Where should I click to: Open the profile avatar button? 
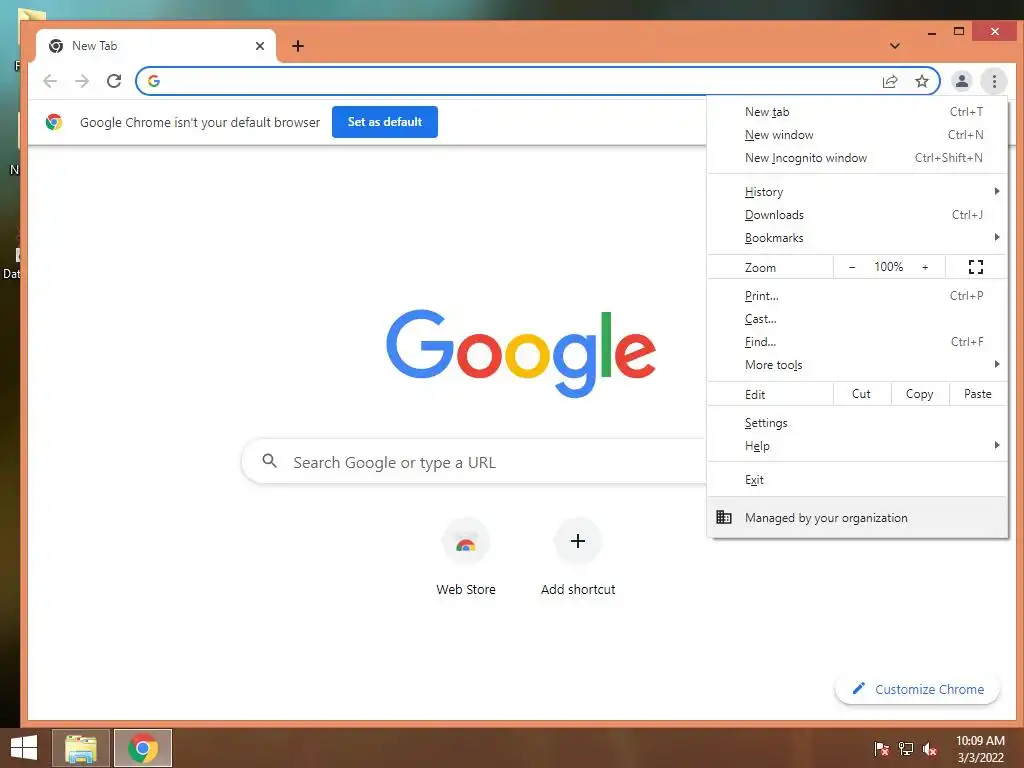point(961,81)
